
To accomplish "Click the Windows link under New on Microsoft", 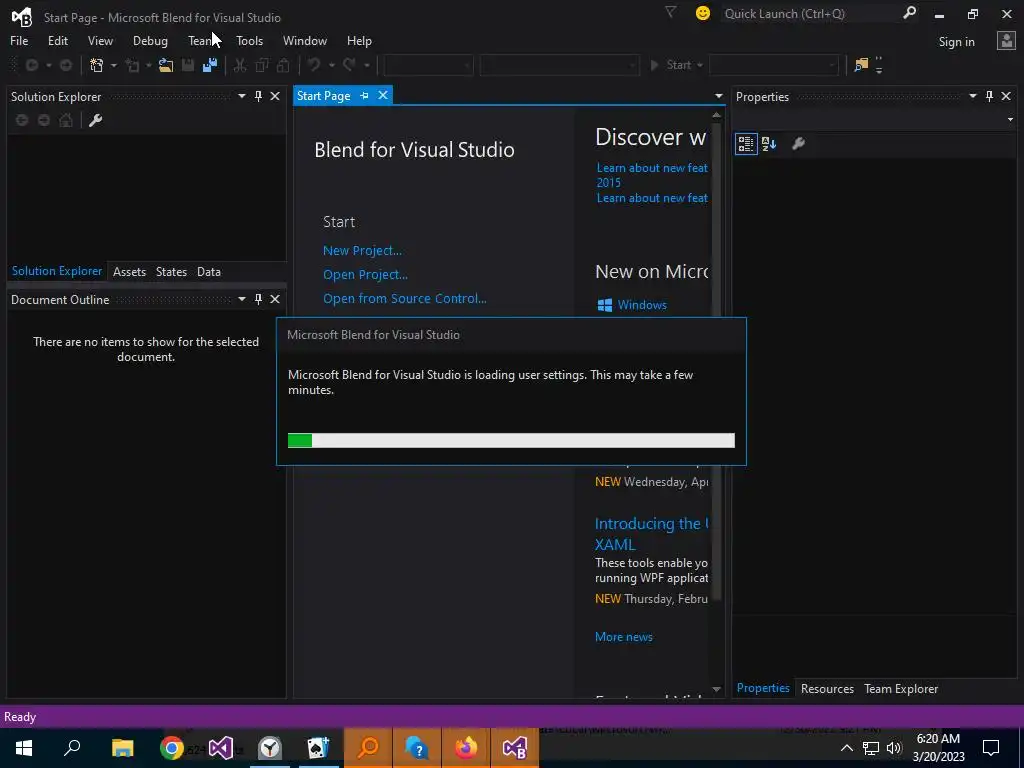I will coord(642,305).
